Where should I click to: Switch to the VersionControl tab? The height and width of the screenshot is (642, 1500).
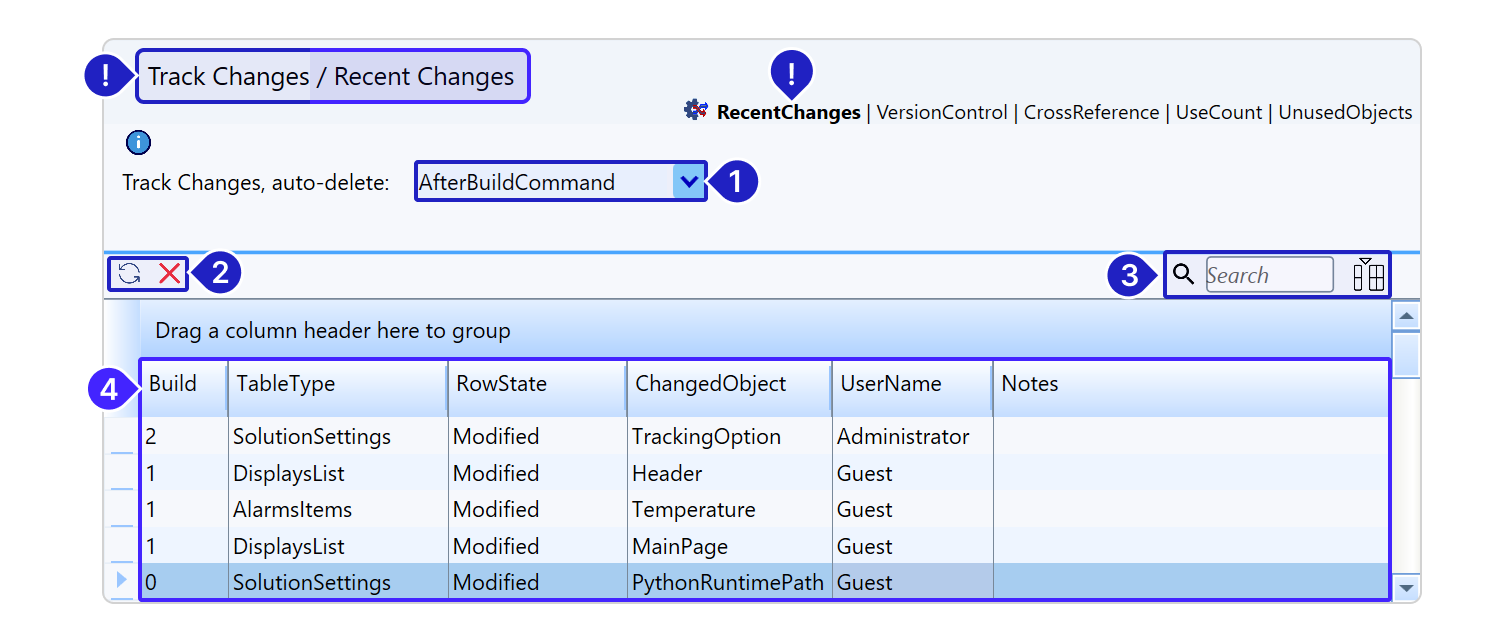pyautogui.click(x=942, y=113)
